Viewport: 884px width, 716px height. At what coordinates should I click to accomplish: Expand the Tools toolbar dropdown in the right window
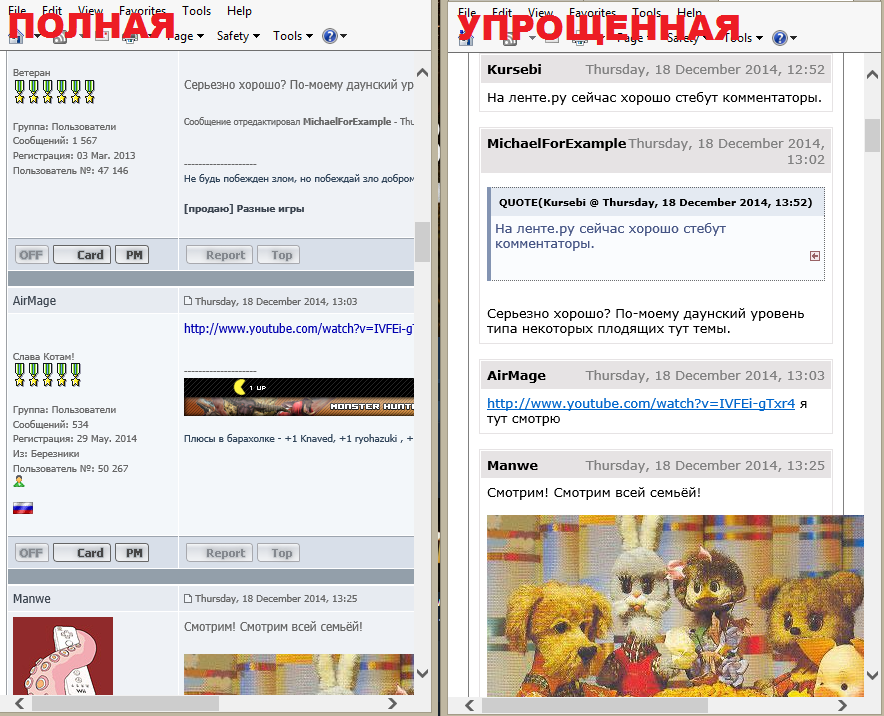(x=744, y=38)
